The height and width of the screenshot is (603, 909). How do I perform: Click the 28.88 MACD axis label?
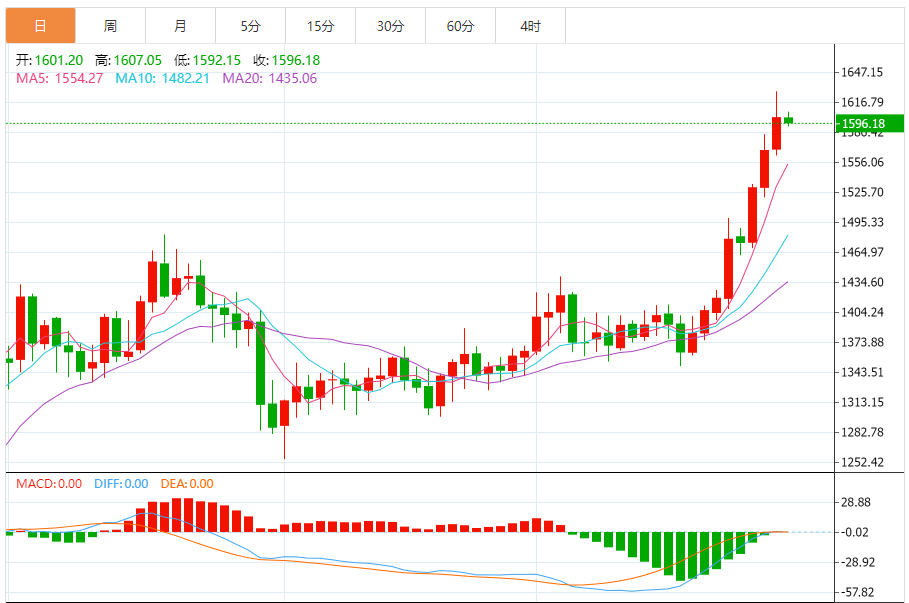tap(856, 502)
